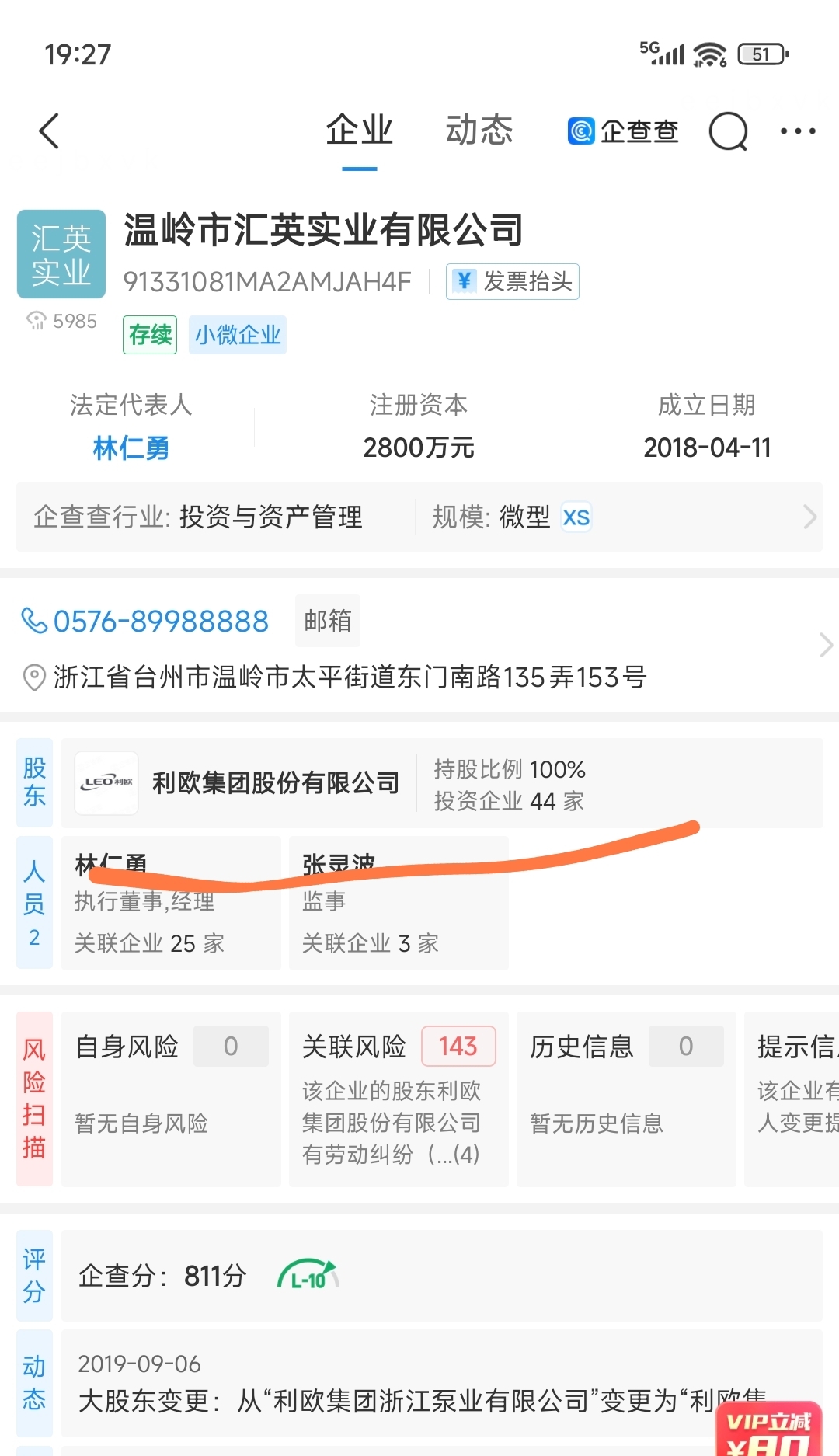
Task: Open the 人员 2 section label
Action: [x=35, y=903]
